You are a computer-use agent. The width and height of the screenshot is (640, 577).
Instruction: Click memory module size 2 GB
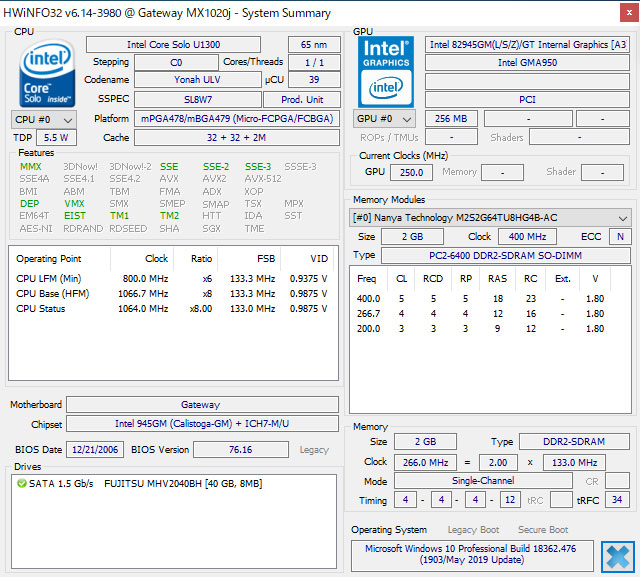coord(412,237)
